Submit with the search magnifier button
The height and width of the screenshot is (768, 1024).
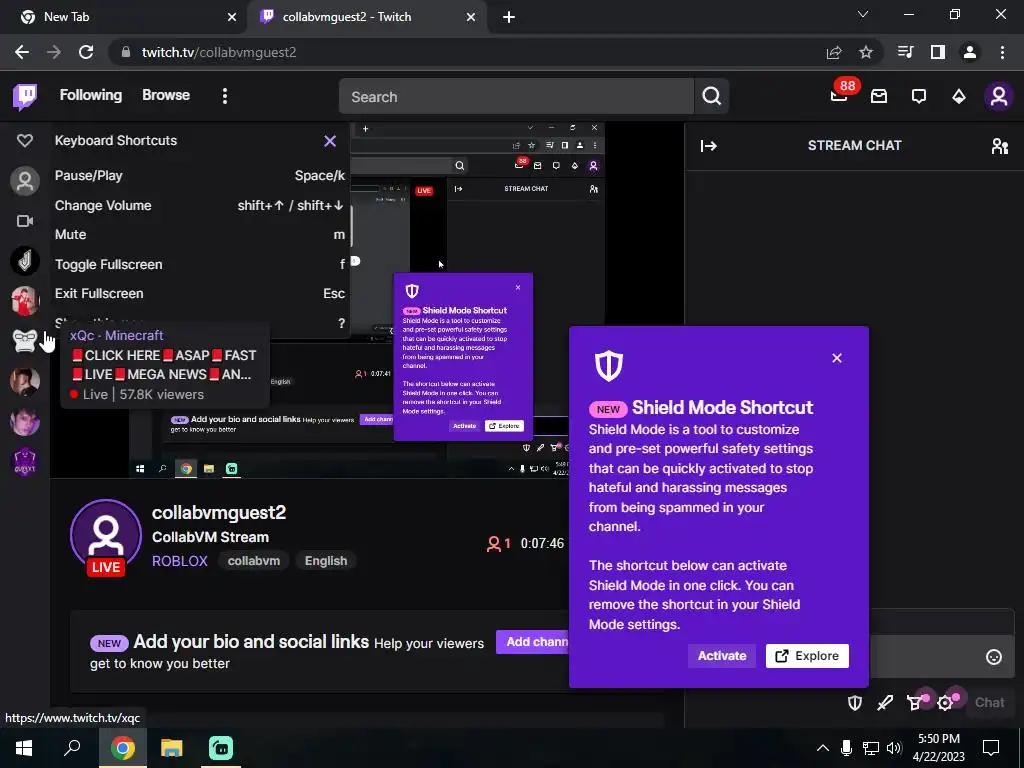712,97
